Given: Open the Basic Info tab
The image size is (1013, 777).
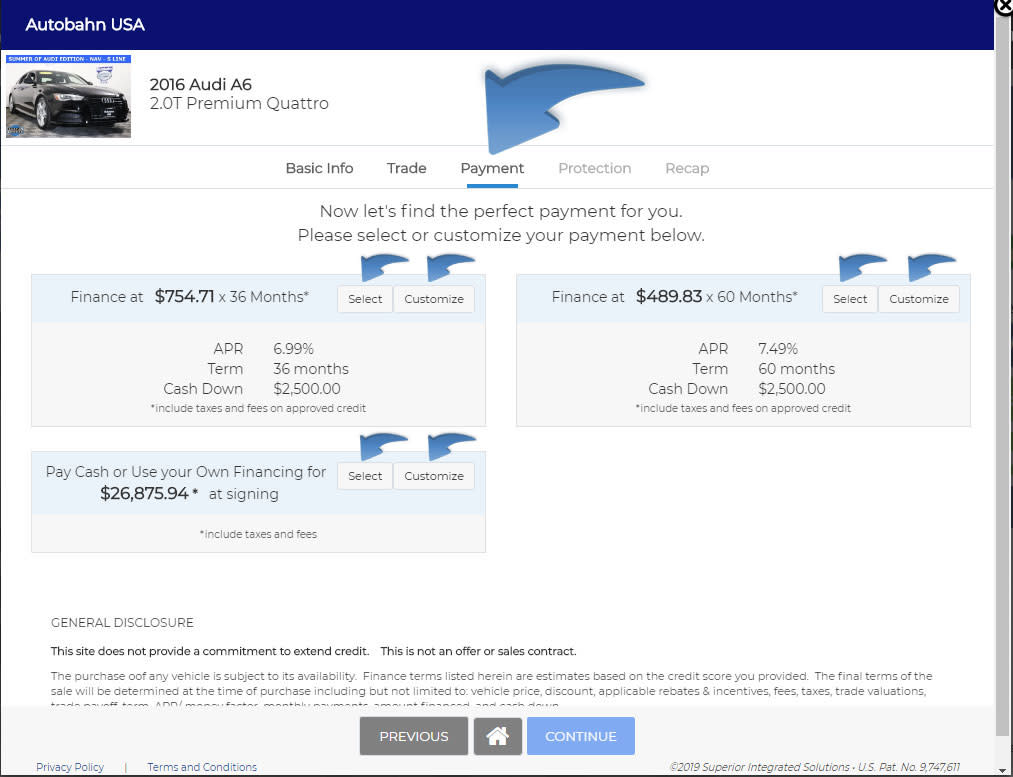Looking at the screenshot, I should (x=319, y=168).
